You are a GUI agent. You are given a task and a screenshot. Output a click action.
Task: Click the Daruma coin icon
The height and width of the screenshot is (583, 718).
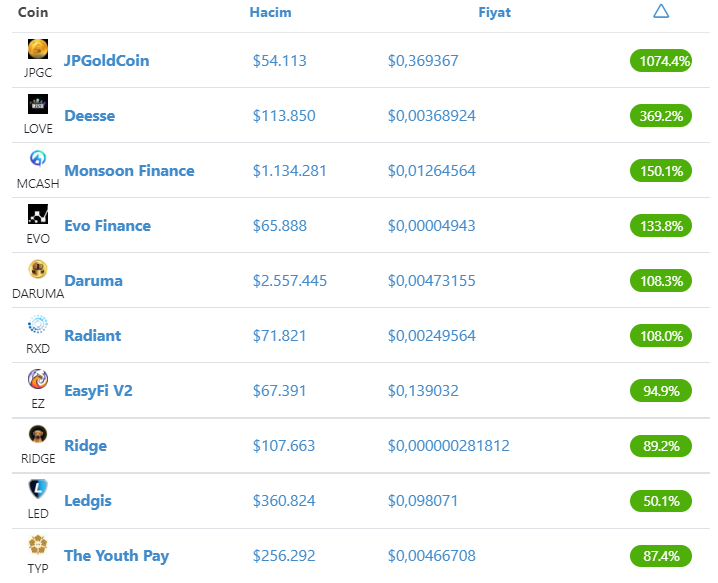38,269
